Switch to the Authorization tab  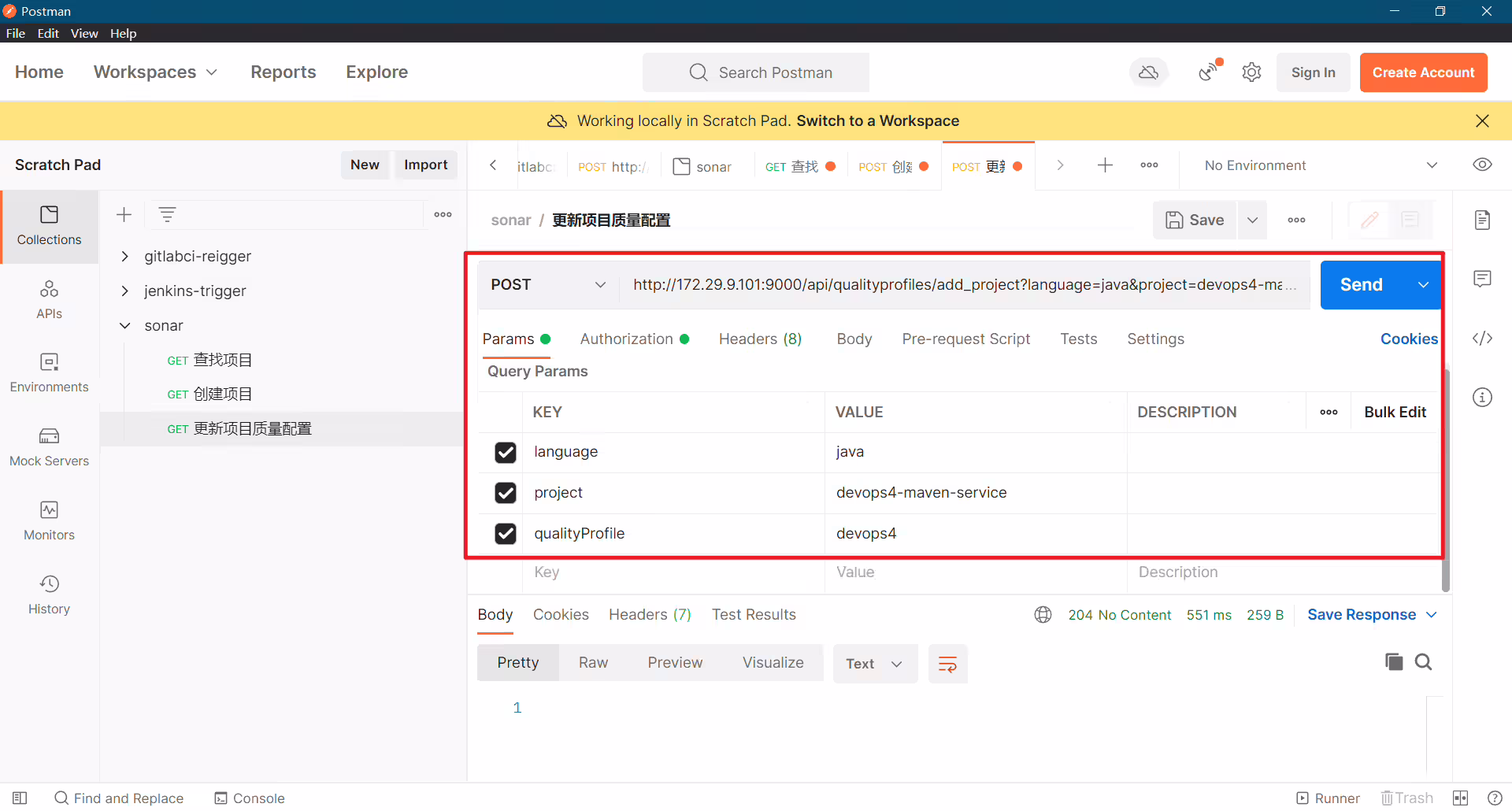pyautogui.click(x=635, y=339)
